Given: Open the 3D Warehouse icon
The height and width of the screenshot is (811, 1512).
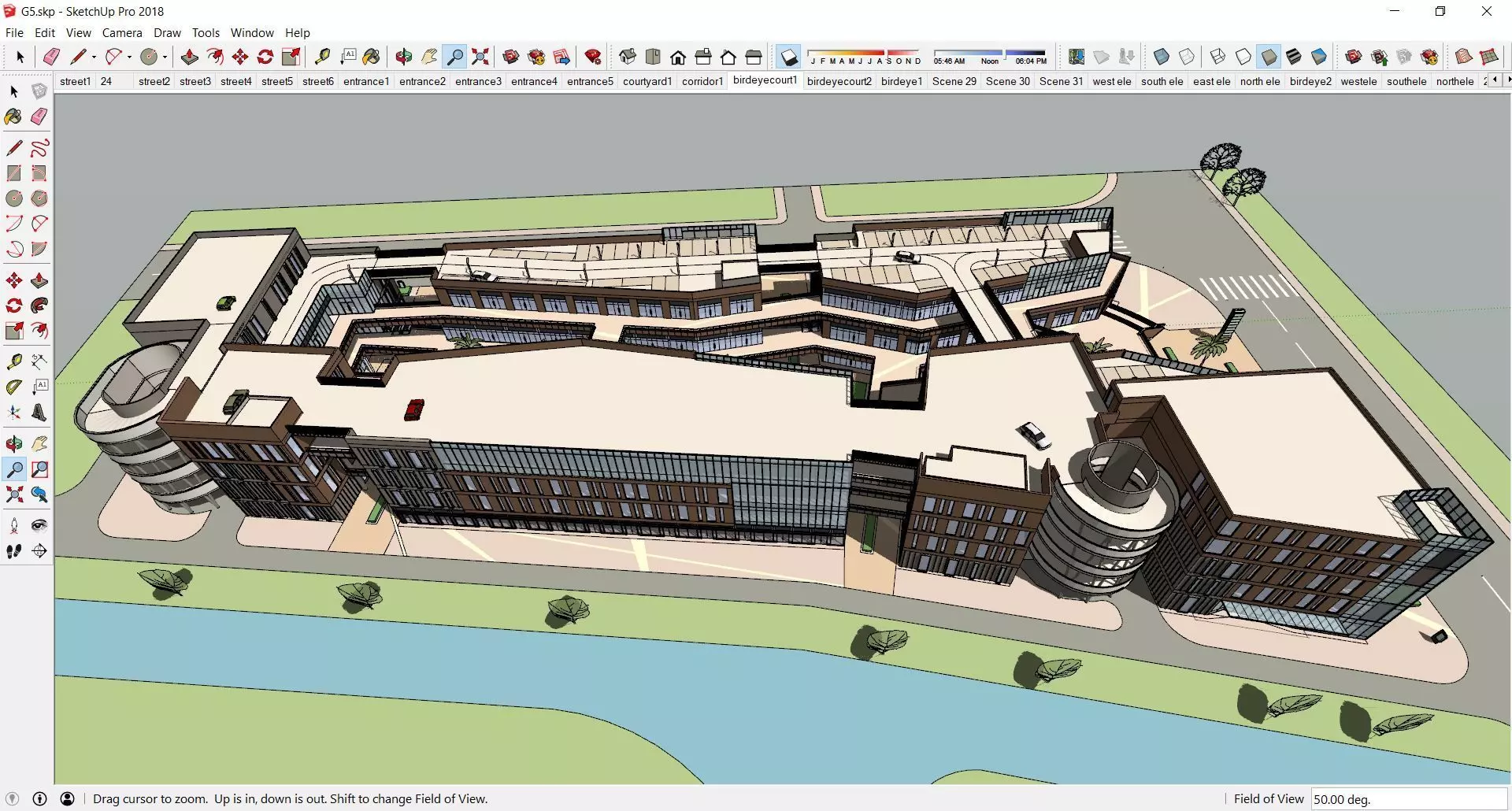Looking at the screenshot, I should [x=511, y=57].
